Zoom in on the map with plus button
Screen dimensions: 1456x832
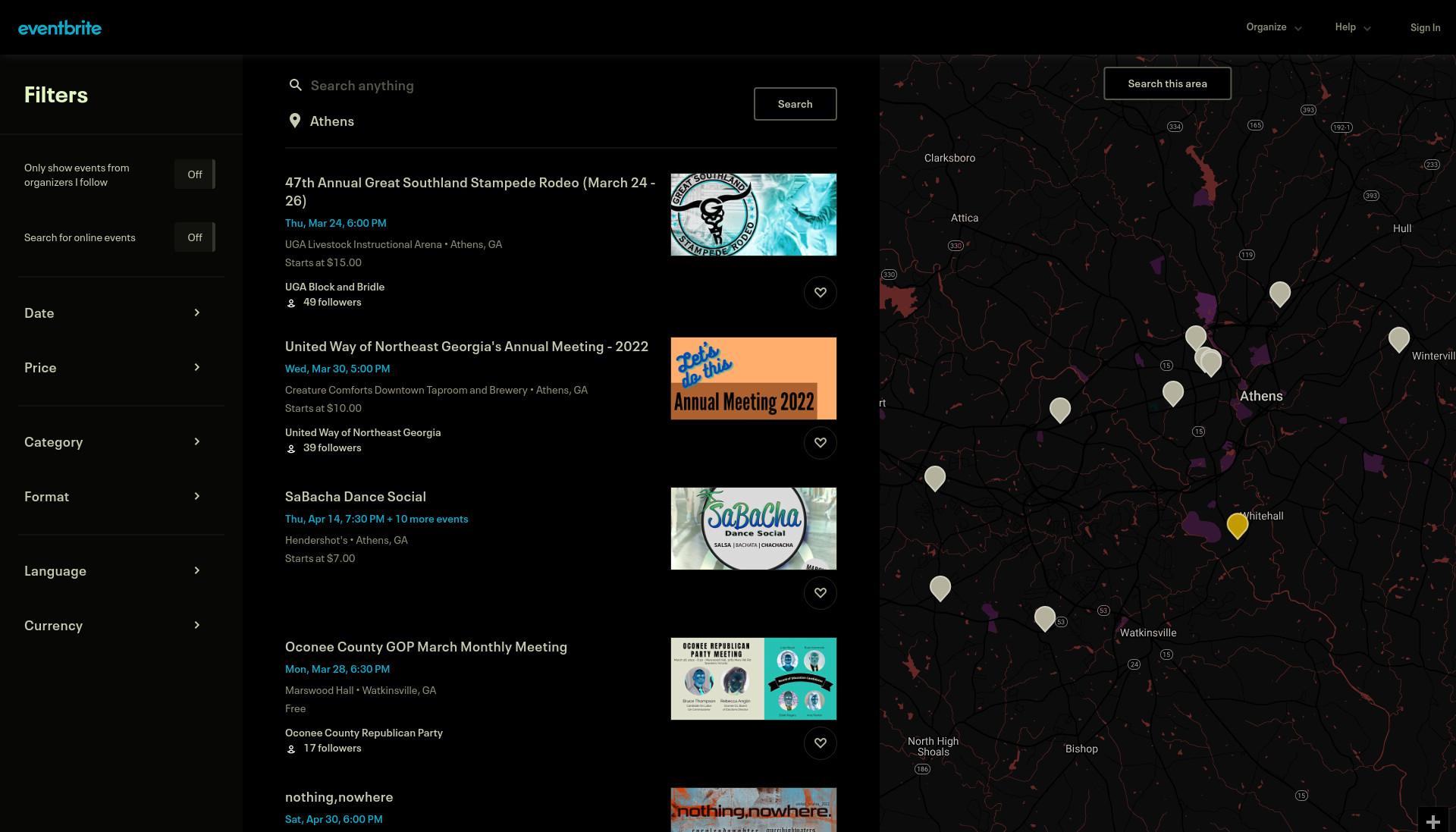coord(1433,821)
